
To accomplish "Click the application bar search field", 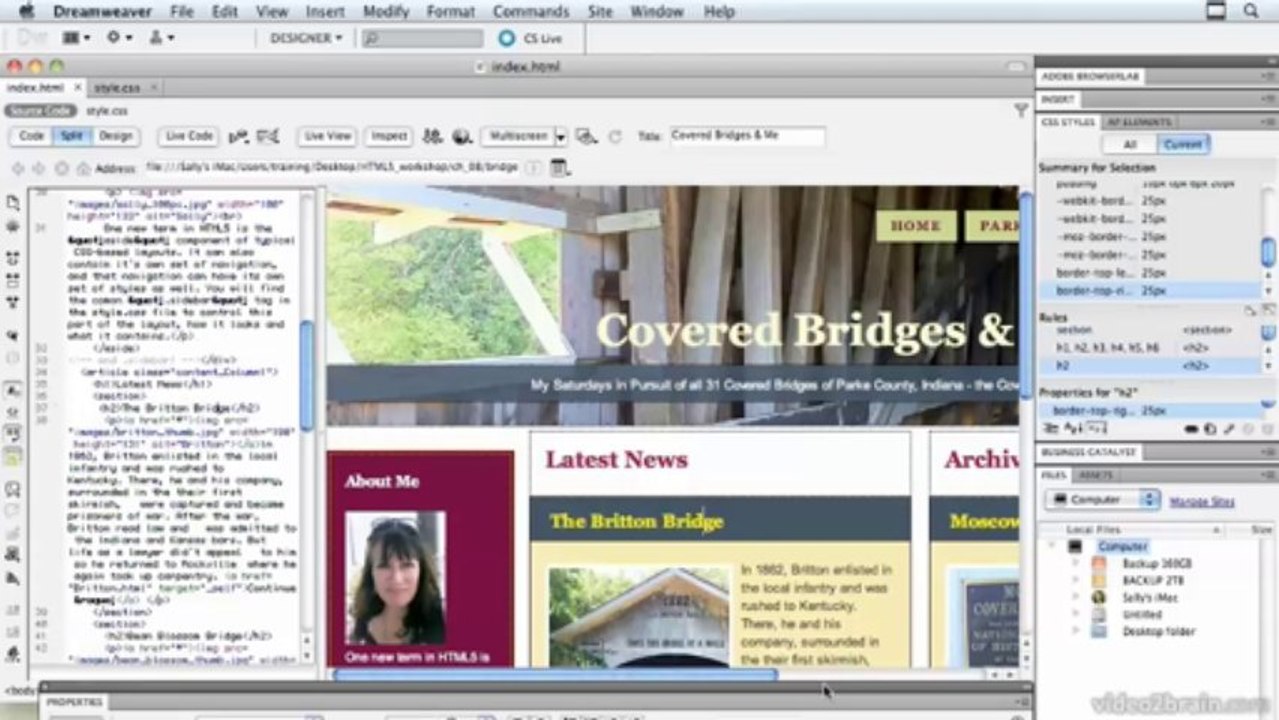I will (422, 38).
